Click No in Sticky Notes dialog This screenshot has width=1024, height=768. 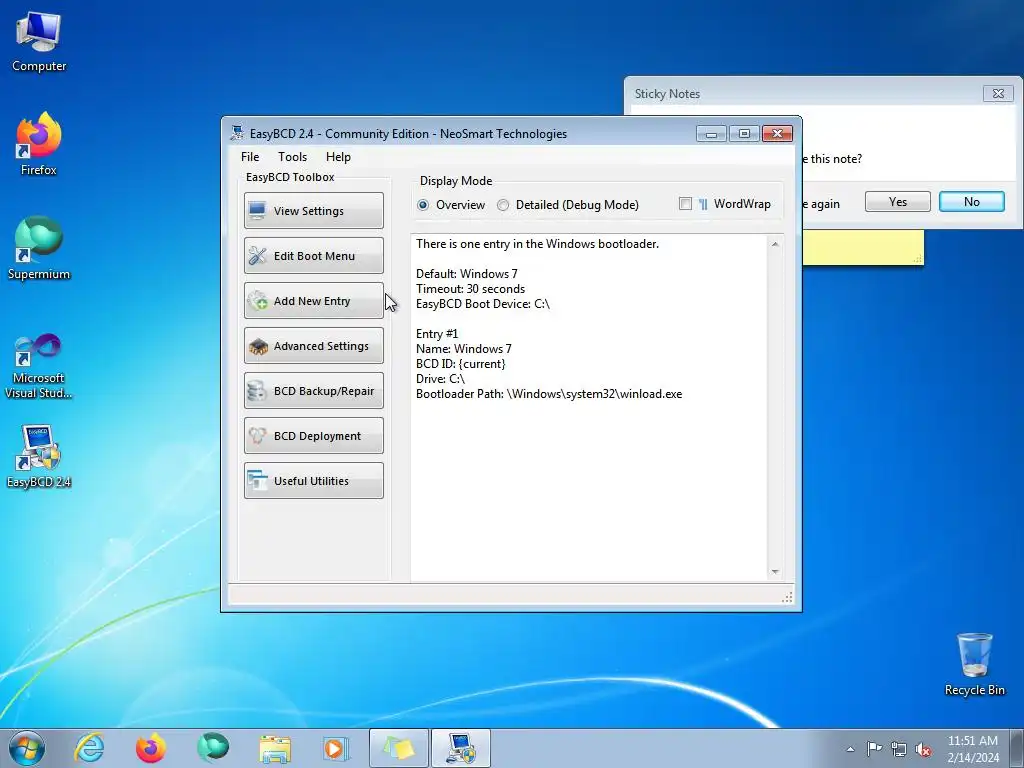tap(971, 202)
